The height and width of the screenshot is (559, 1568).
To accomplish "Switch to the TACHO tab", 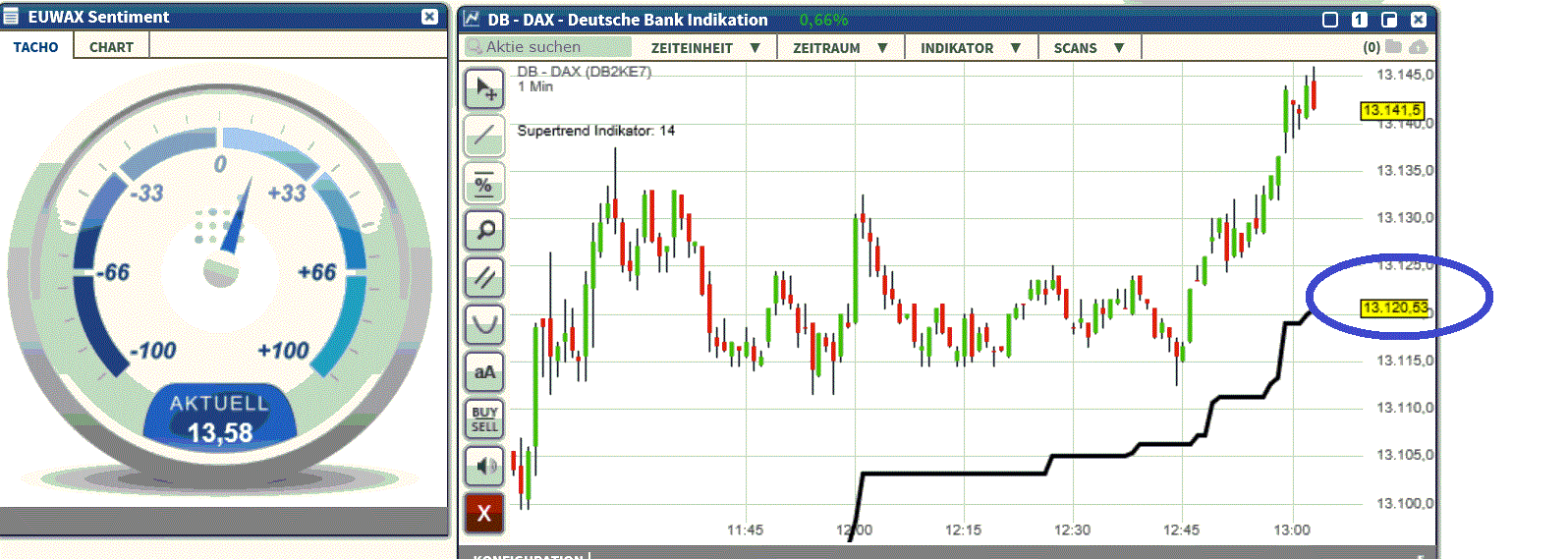I will point(35,46).
